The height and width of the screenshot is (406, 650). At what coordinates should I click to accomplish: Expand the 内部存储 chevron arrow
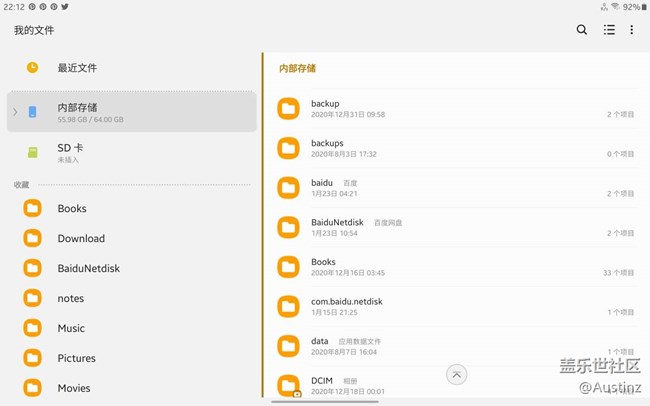click(15, 112)
